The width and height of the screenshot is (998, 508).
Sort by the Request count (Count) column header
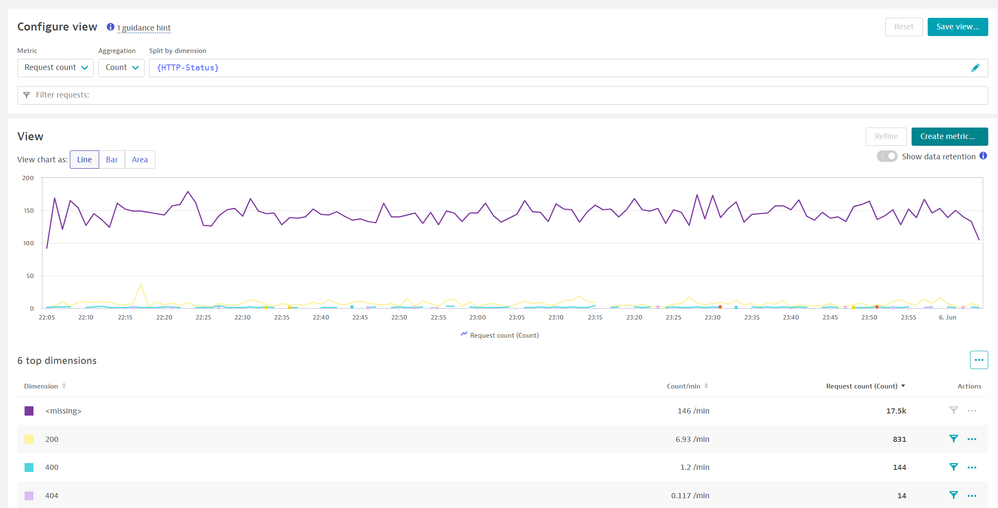point(865,386)
